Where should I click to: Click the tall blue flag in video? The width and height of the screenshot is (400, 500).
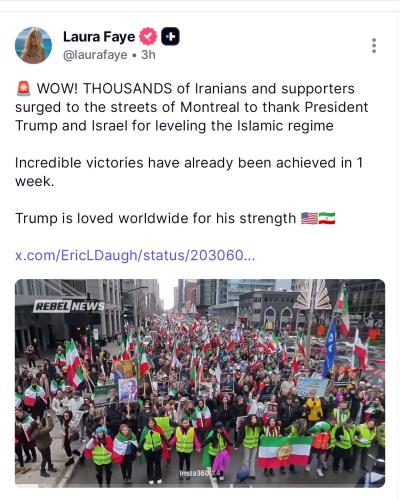pyautogui.click(x=330, y=347)
